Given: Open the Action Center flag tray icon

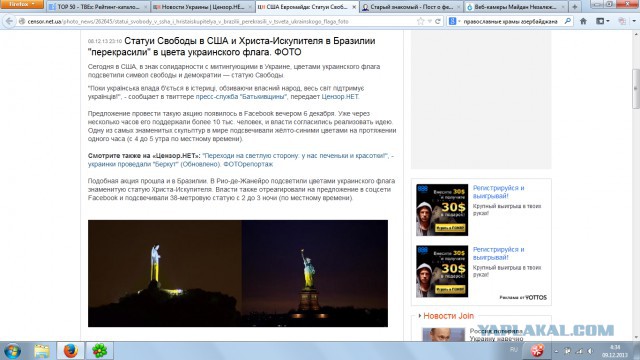Looking at the screenshot, I should pos(567,351).
